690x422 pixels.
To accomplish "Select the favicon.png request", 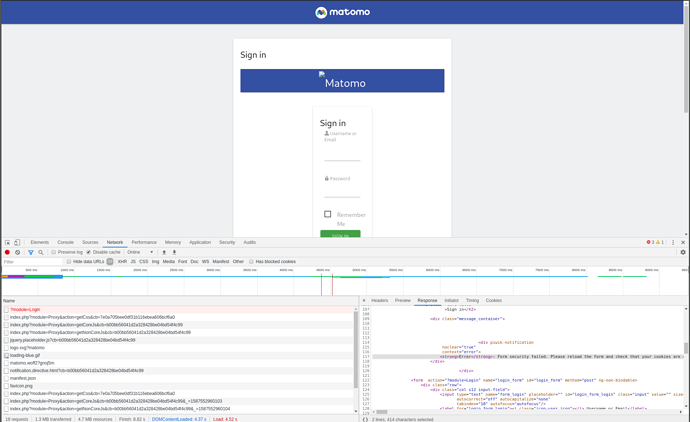I will coord(178,386).
